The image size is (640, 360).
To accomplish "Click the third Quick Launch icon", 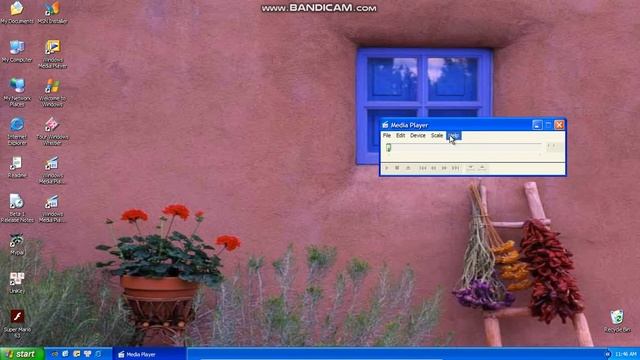I will (76, 354).
